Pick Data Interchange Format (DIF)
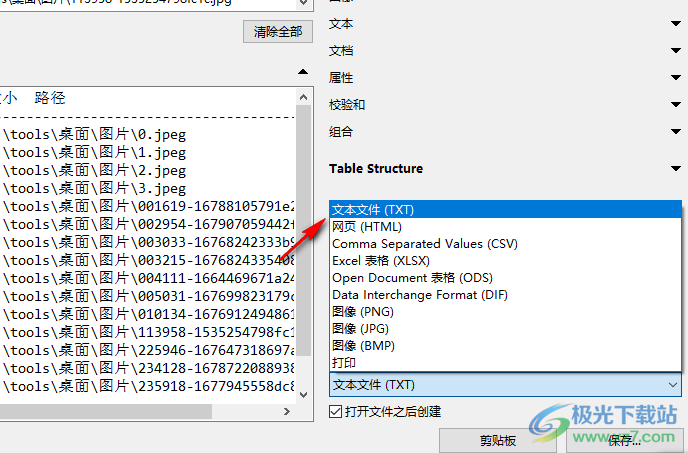The height and width of the screenshot is (453, 688). pos(505,295)
